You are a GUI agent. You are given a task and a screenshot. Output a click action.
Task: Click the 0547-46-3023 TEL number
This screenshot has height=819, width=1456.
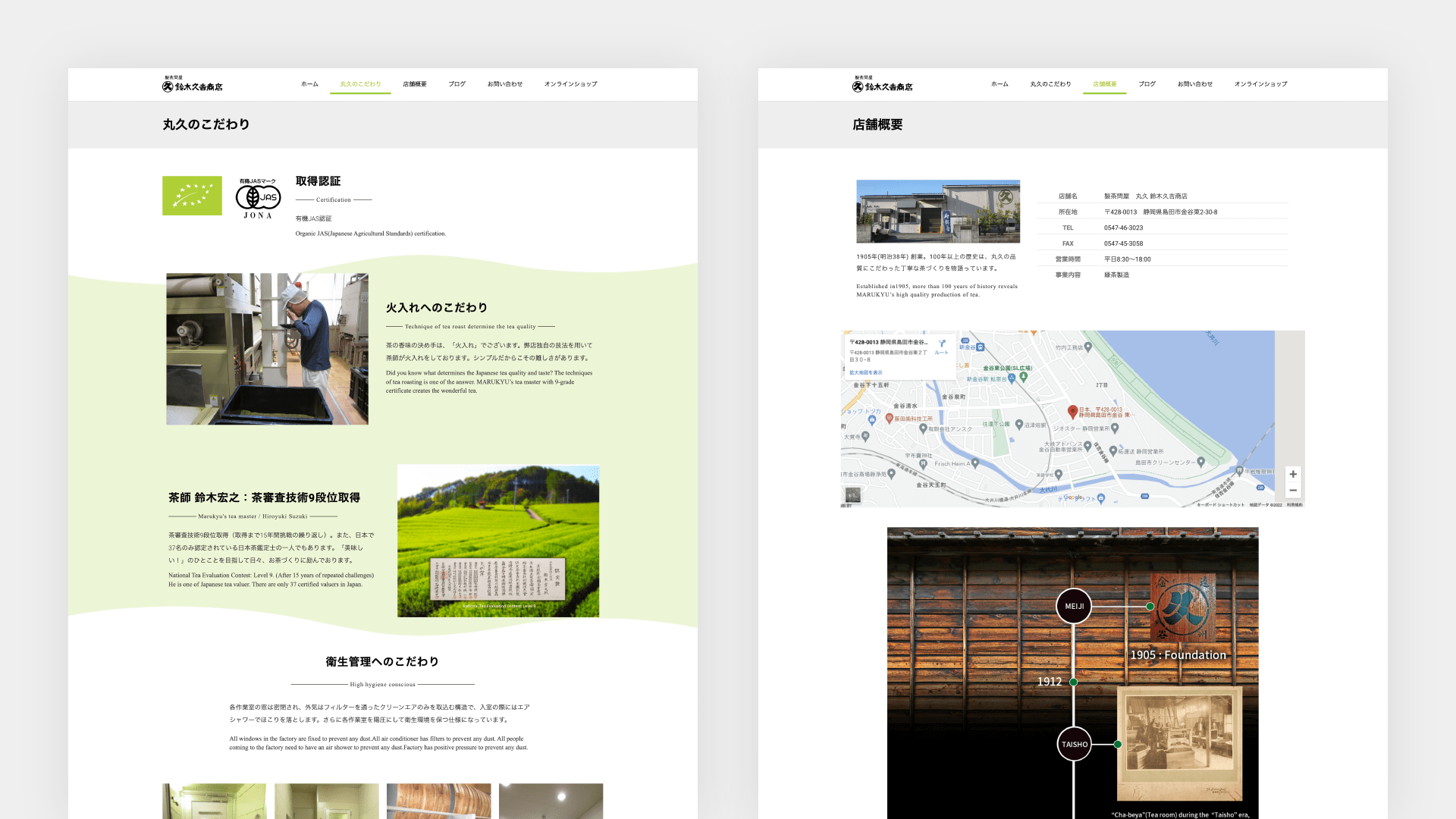pyautogui.click(x=1124, y=228)
